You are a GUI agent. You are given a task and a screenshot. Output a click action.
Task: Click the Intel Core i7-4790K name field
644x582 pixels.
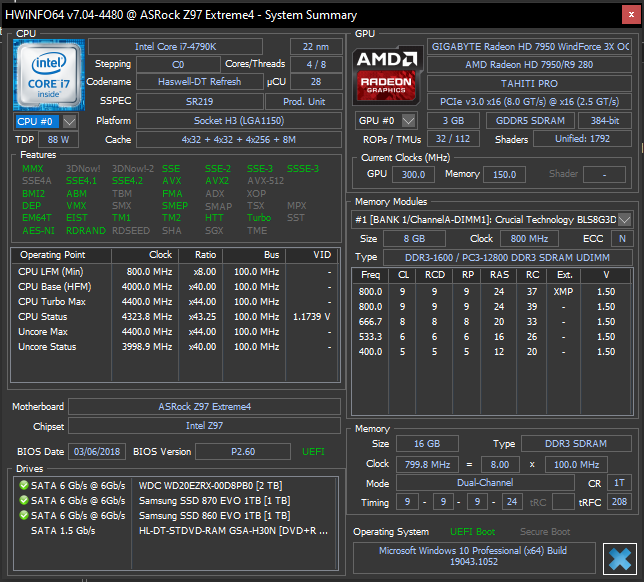coord(175,47)
